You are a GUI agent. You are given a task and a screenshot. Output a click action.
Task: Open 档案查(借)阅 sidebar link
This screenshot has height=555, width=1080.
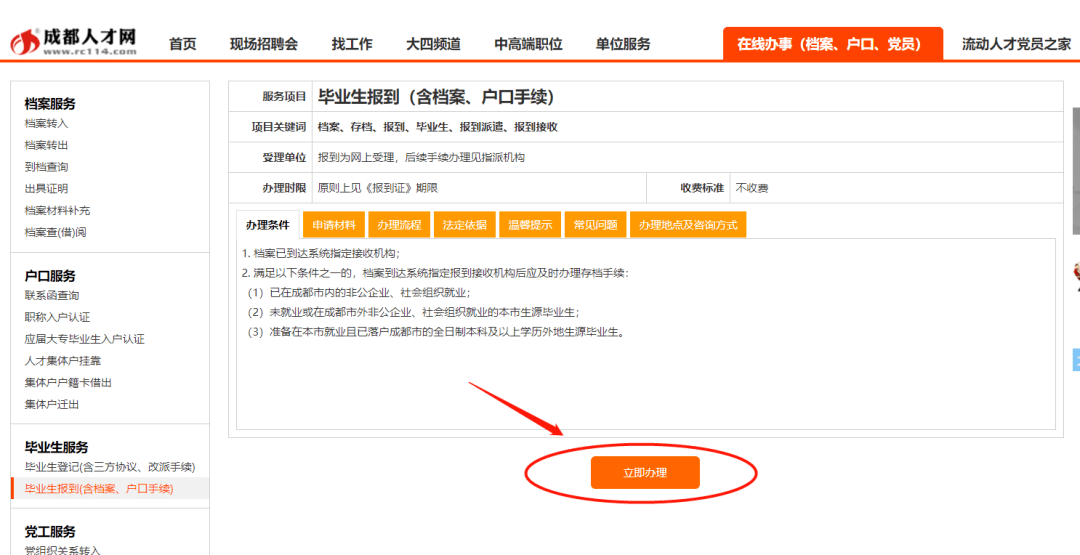click(55, 232)
